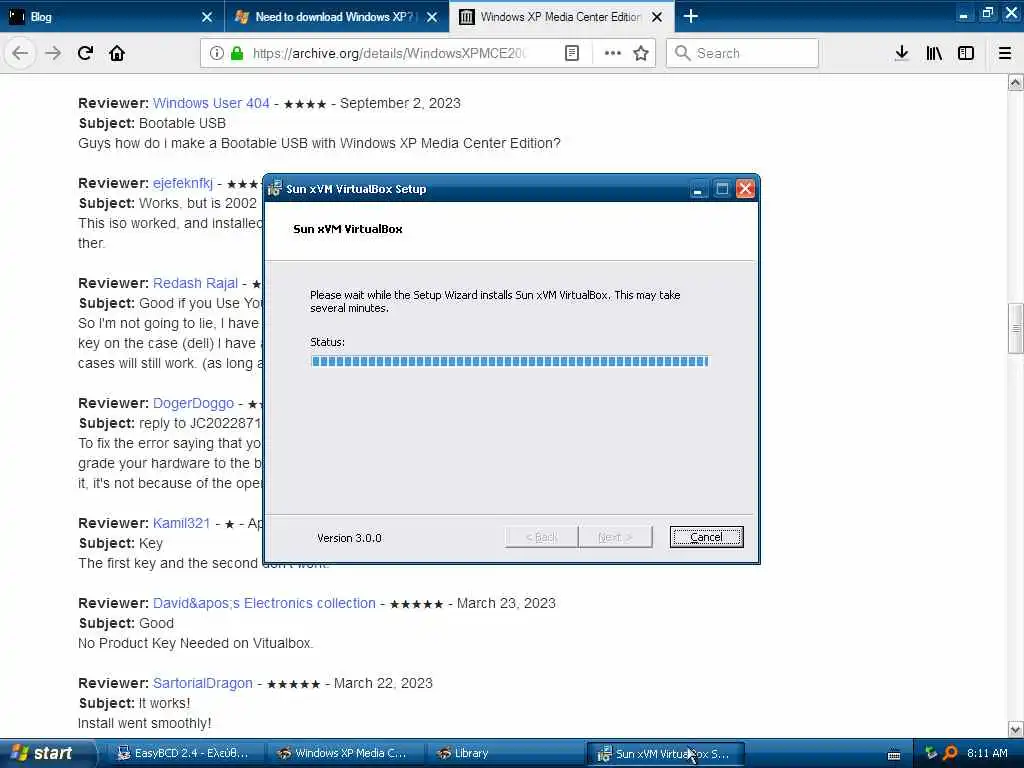This screenshot has height=768, width=1024.
Task: Click the VirtualBox install progress bar
Action: pos(509,361)
